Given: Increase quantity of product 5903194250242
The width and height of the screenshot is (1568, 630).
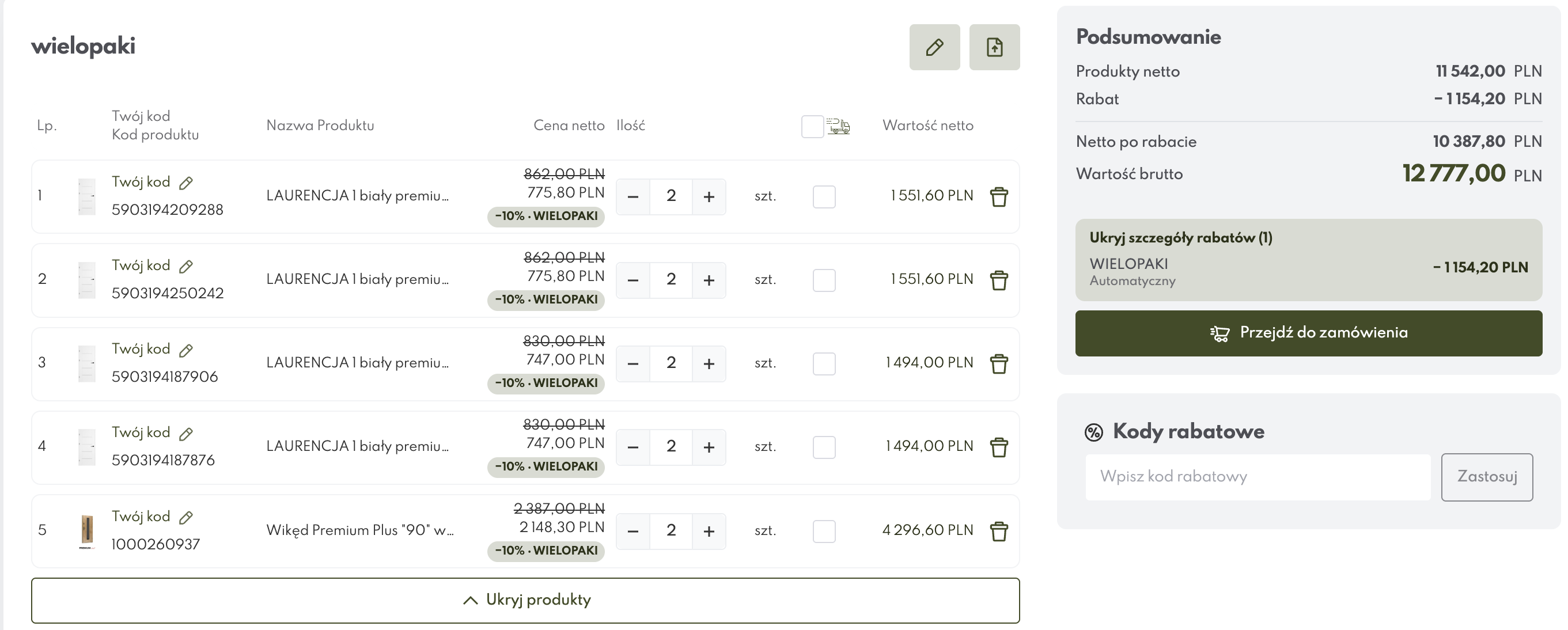Looking at the screenshot, I should 709,280.
